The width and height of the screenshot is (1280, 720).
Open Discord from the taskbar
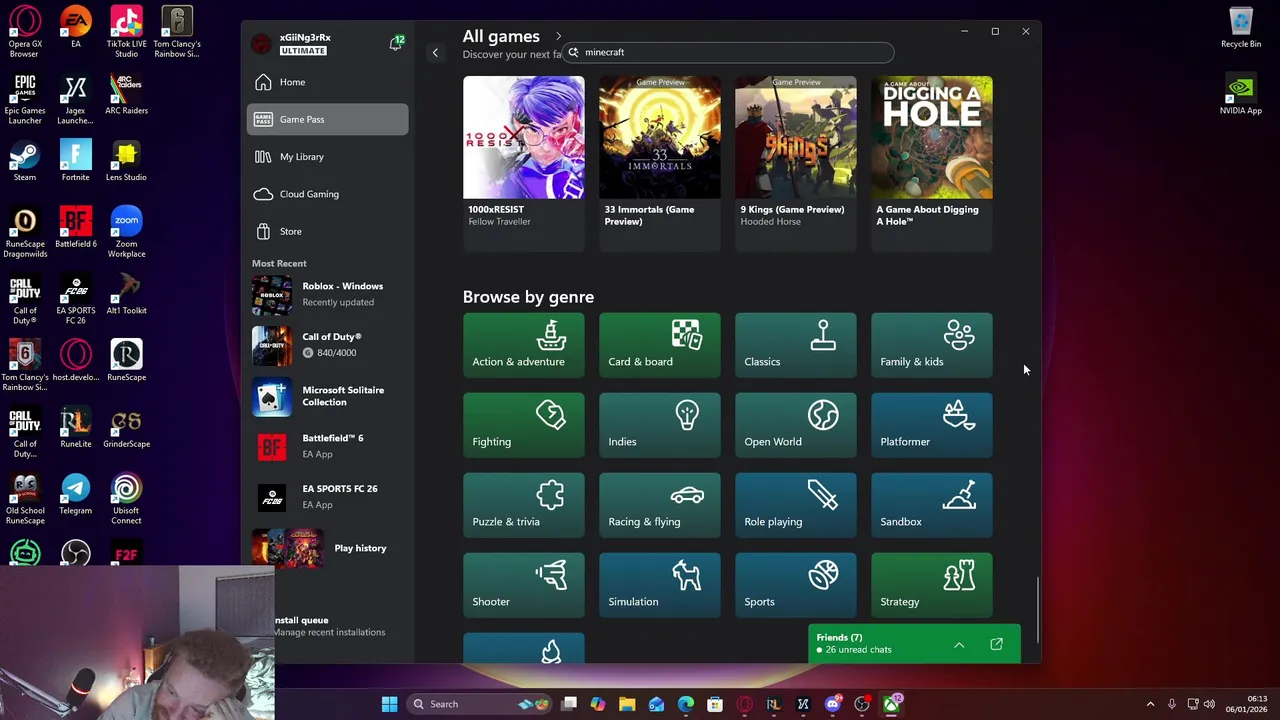point(832,704)
